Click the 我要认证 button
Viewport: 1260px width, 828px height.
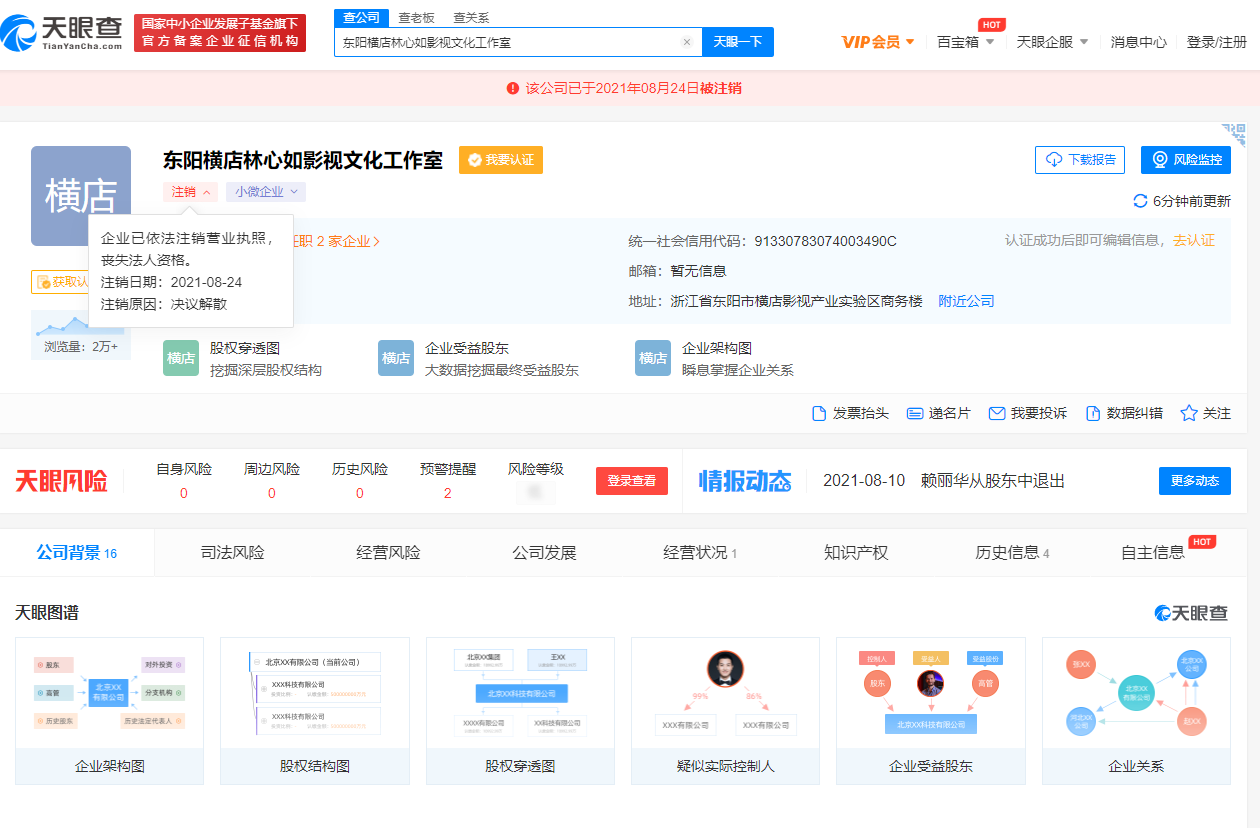501,160
